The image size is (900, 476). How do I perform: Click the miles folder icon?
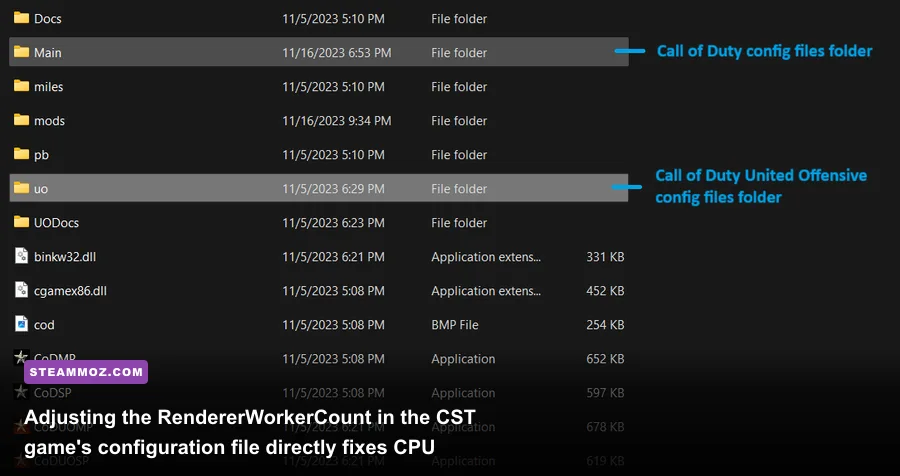pos(21,86)
